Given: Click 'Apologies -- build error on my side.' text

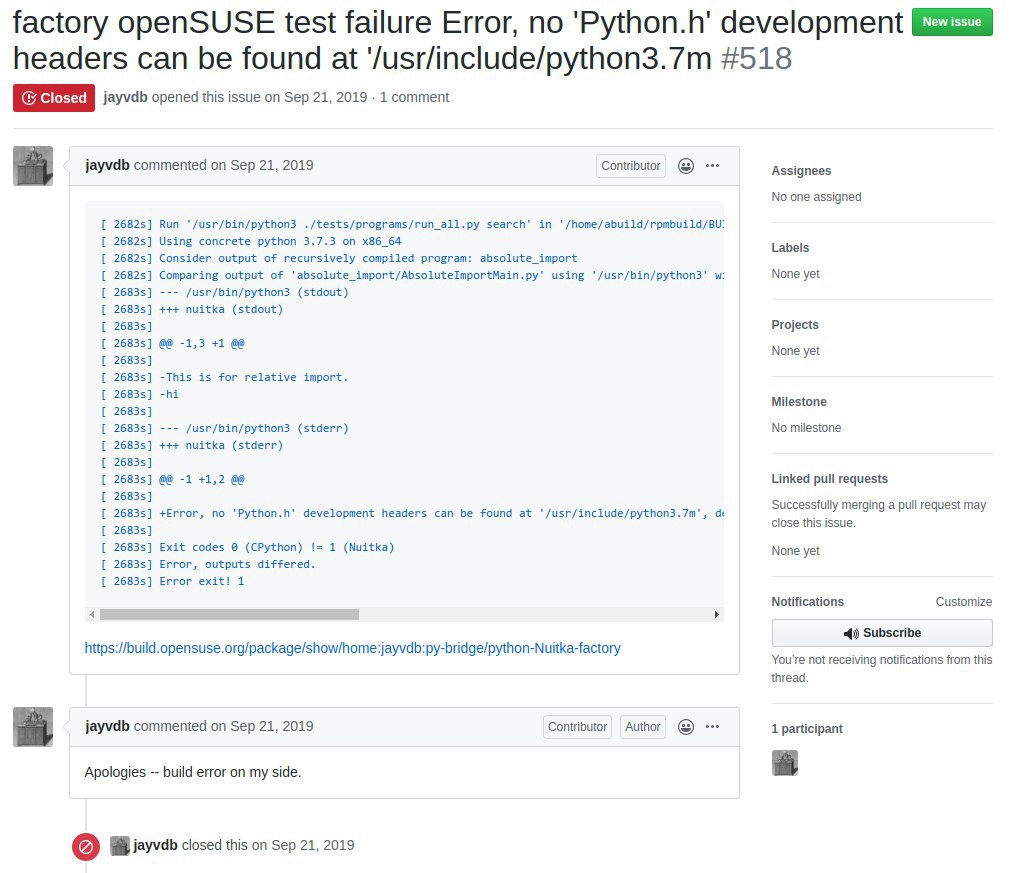Looking at the screenshot, I should pyautogui.click(x=193, y=772).
